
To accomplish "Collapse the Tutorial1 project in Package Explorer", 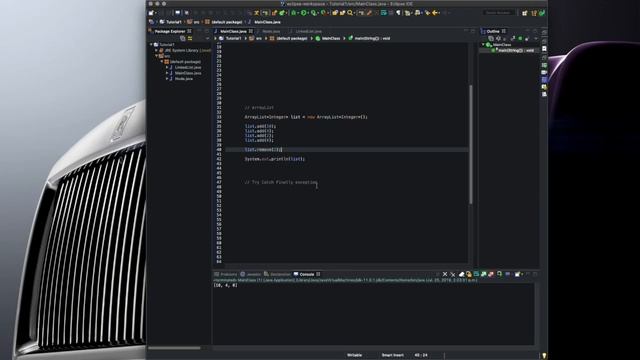I will tap(151, 44).
